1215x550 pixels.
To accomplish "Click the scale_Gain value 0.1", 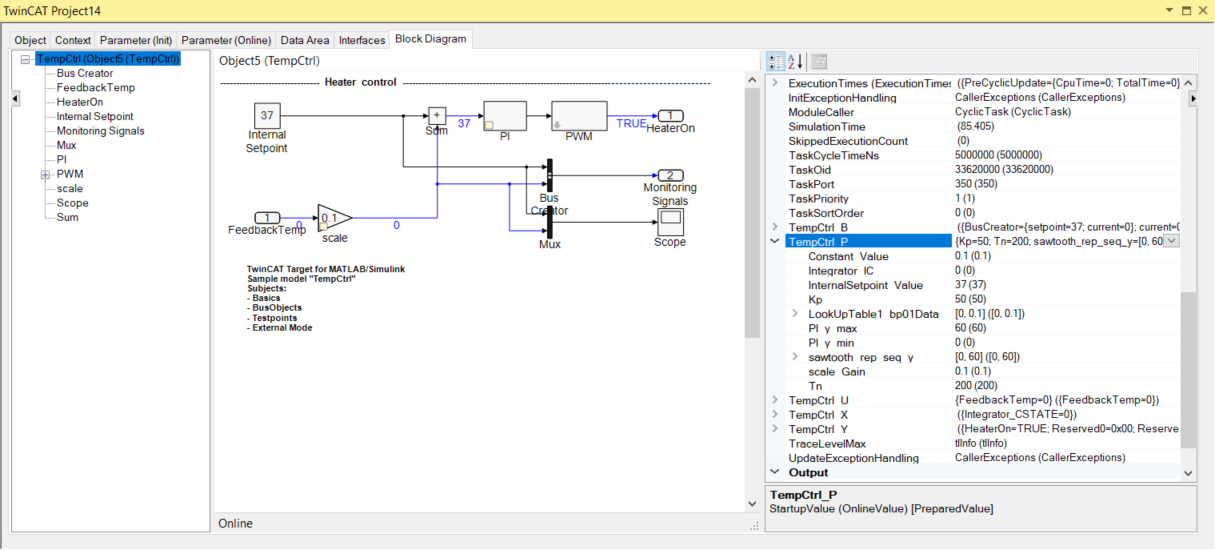I will tap(1066, 371).
